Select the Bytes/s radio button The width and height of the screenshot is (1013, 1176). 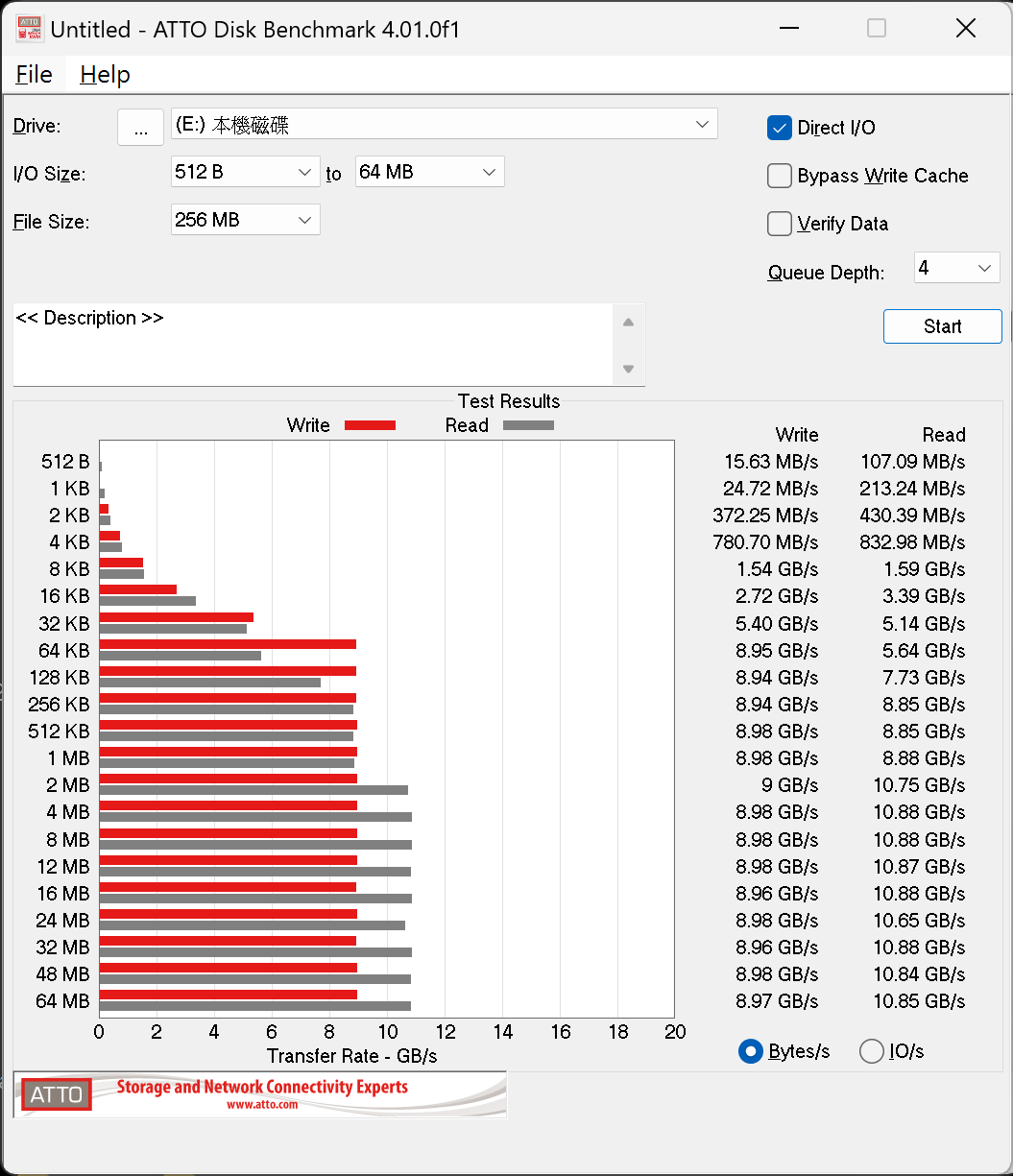tap(750, 1051)
